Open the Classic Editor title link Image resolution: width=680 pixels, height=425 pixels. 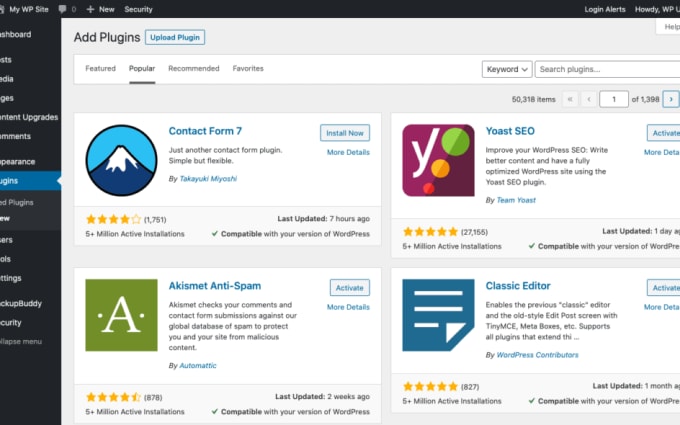(518, 286)
